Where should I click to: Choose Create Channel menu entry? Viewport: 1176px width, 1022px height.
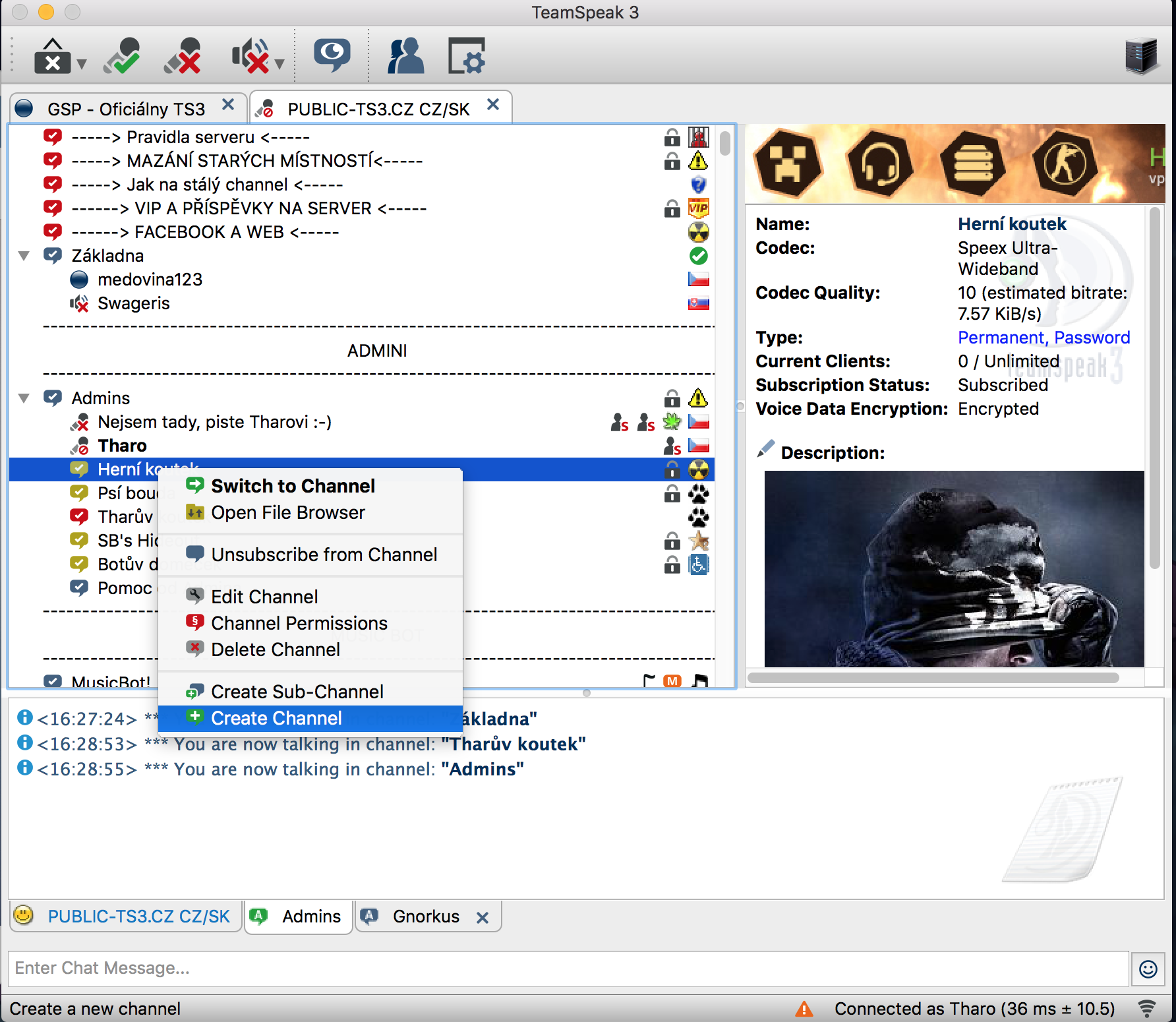coord(310,718)
